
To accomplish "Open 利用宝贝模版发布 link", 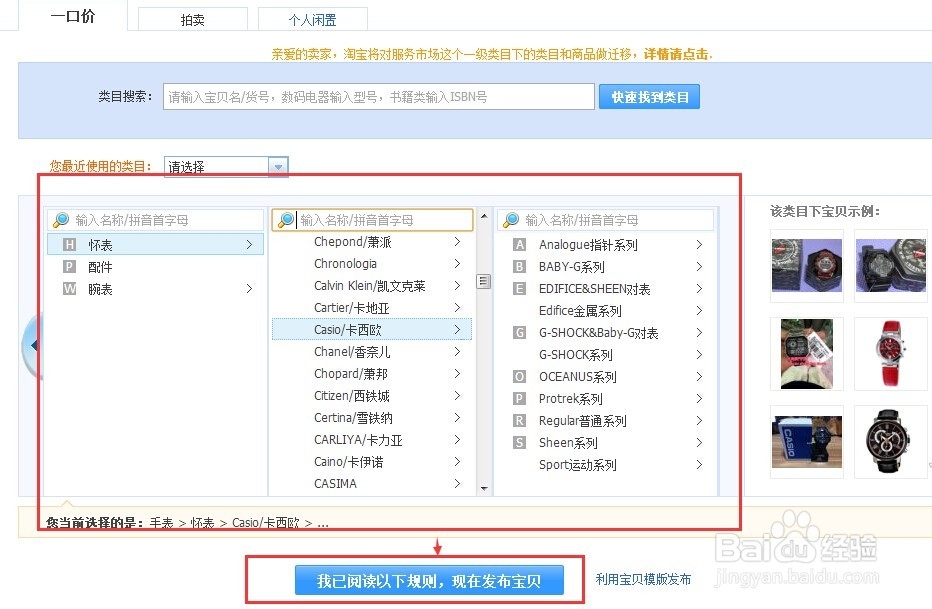I will 643,579.
